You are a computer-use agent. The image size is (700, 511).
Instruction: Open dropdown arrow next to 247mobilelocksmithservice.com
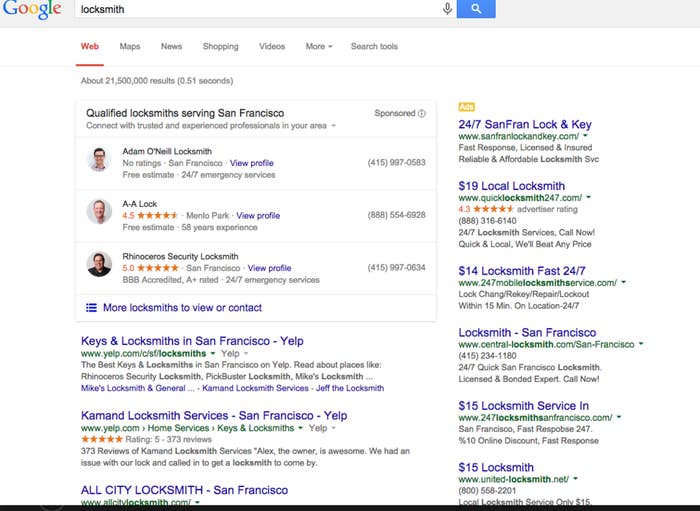(x=624, y=282)
